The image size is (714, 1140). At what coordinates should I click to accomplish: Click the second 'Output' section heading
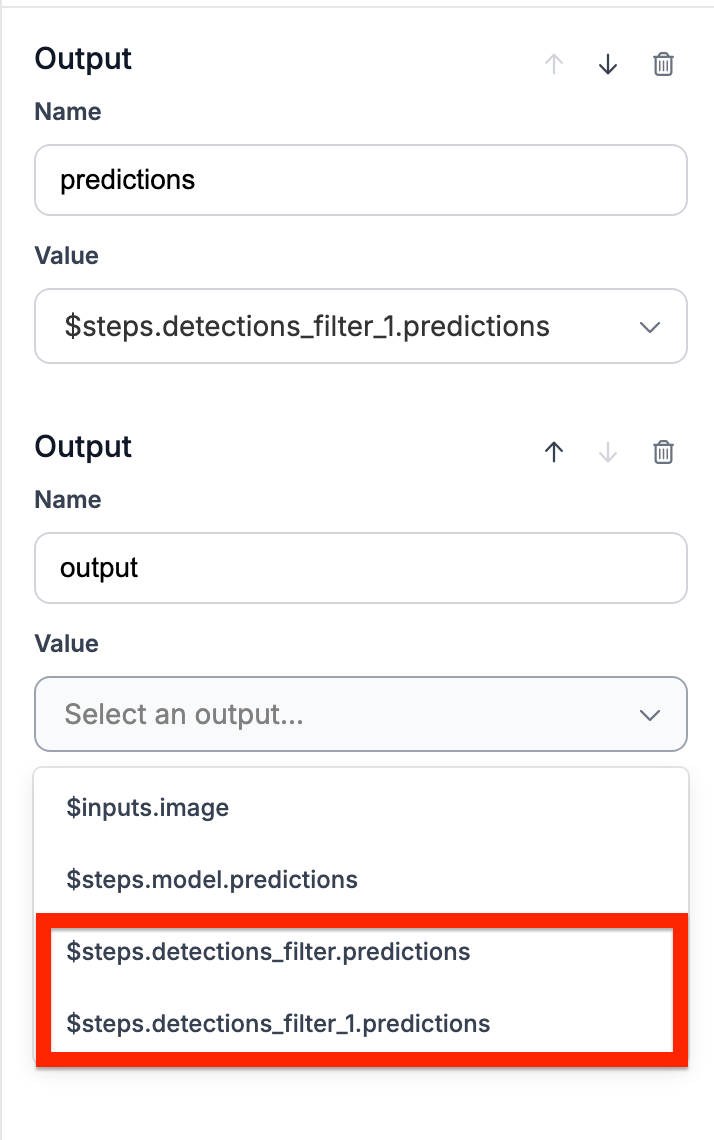[x=83, y=447]
